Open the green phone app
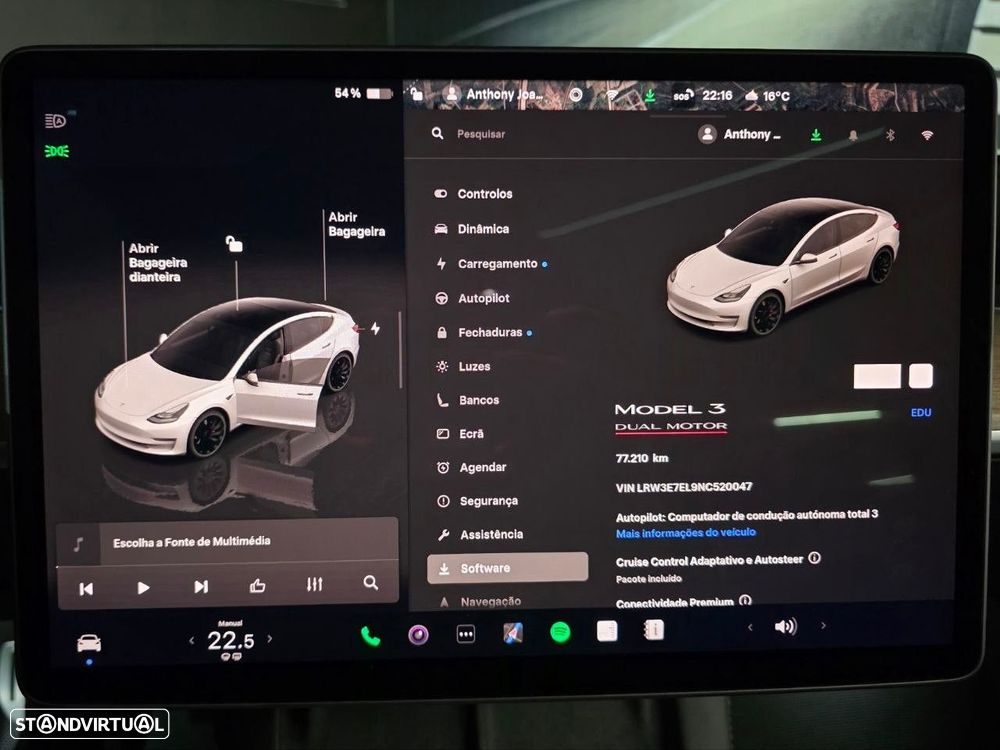The image size is (1000, 750). point(371,636)
